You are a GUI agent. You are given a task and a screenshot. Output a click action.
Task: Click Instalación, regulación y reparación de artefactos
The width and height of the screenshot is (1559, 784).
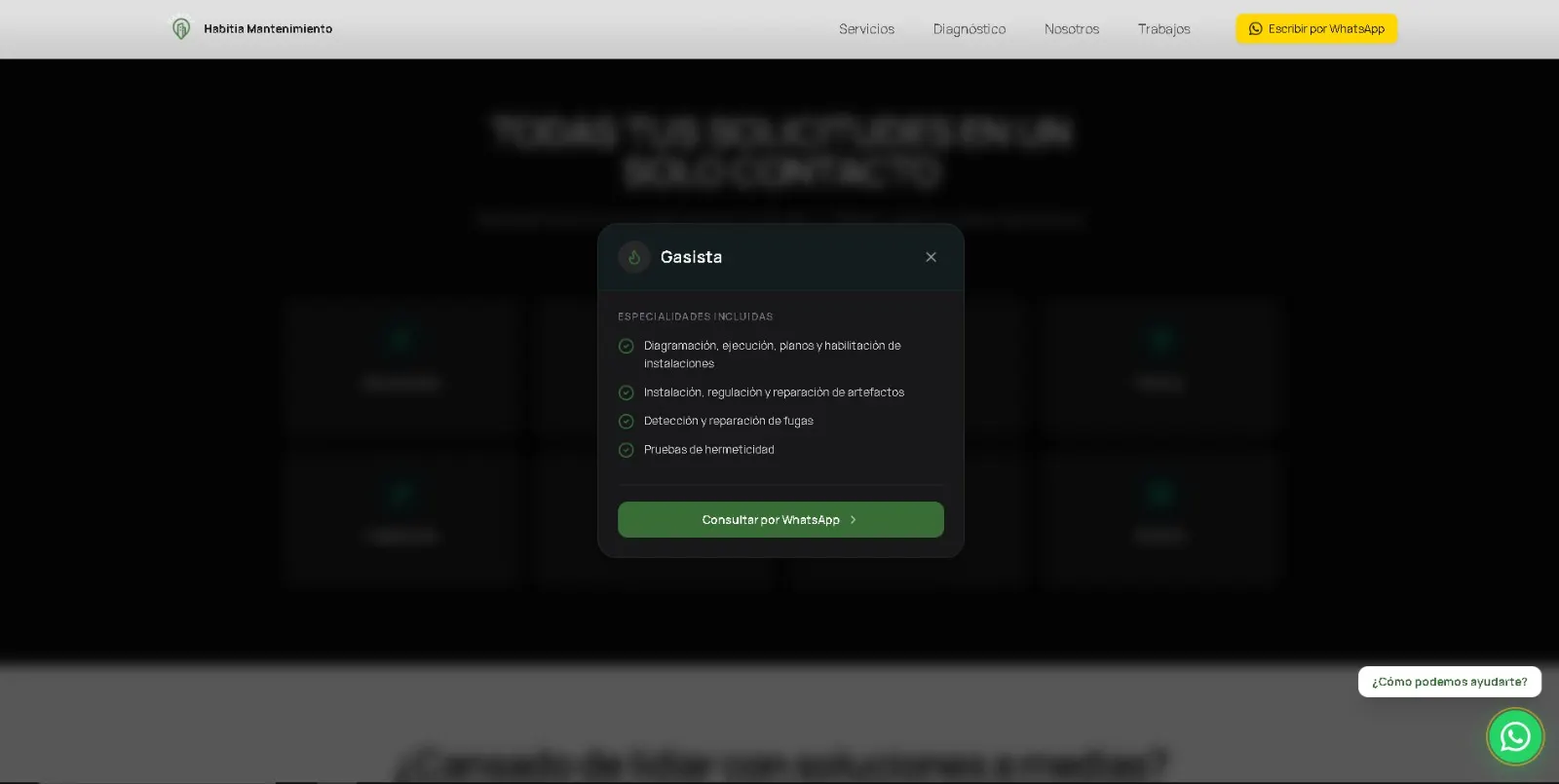pos(774,392)
